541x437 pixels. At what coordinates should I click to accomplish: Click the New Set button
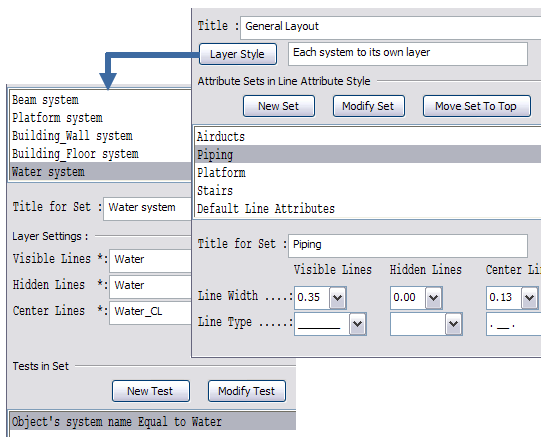coord(279,106)
